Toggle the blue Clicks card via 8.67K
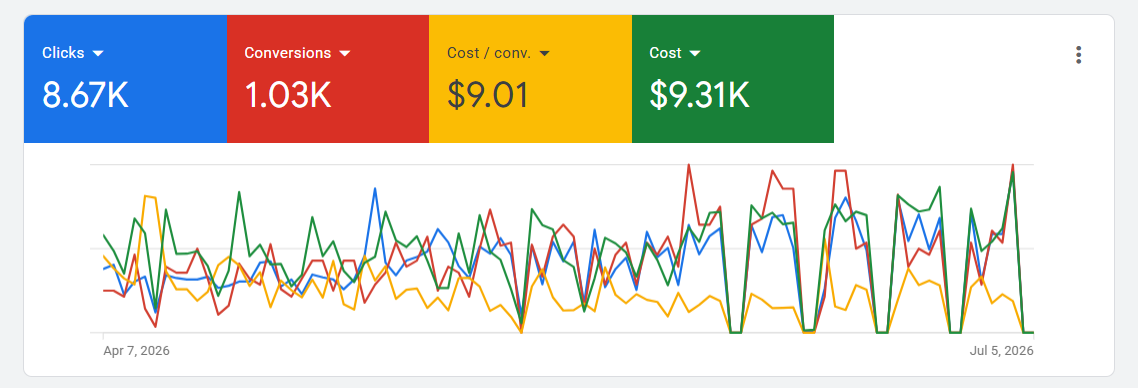Viewport: 1138px width, 388px height. pyautogui.click(x=86, y=95)
